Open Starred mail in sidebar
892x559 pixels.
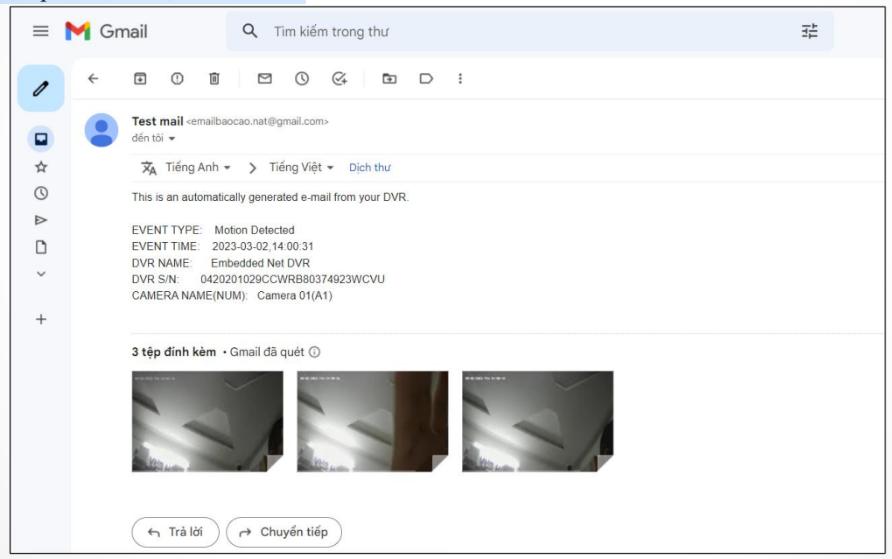point(41,167)
